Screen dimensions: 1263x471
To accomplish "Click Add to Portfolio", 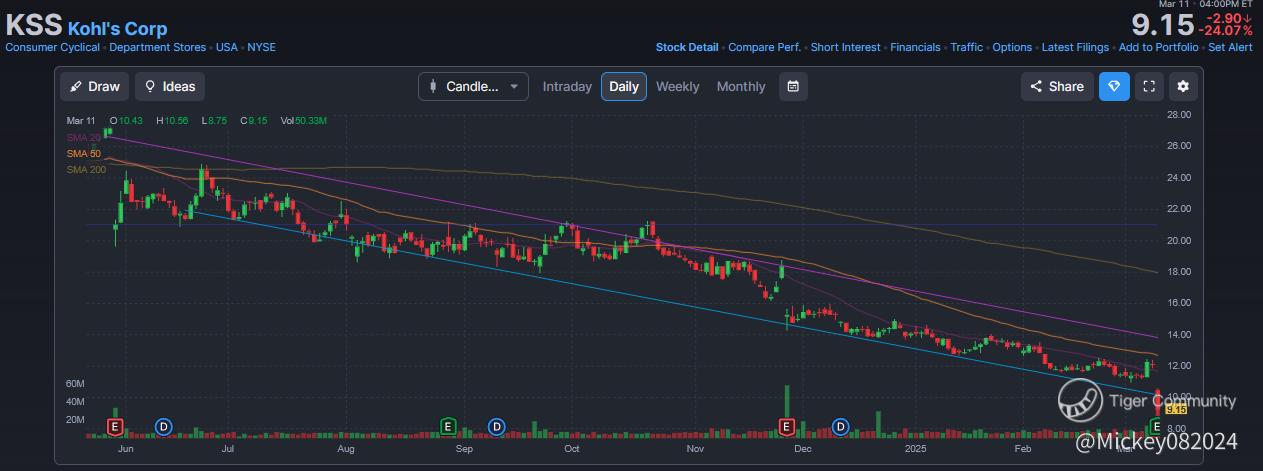I will tap(1158, 47).
